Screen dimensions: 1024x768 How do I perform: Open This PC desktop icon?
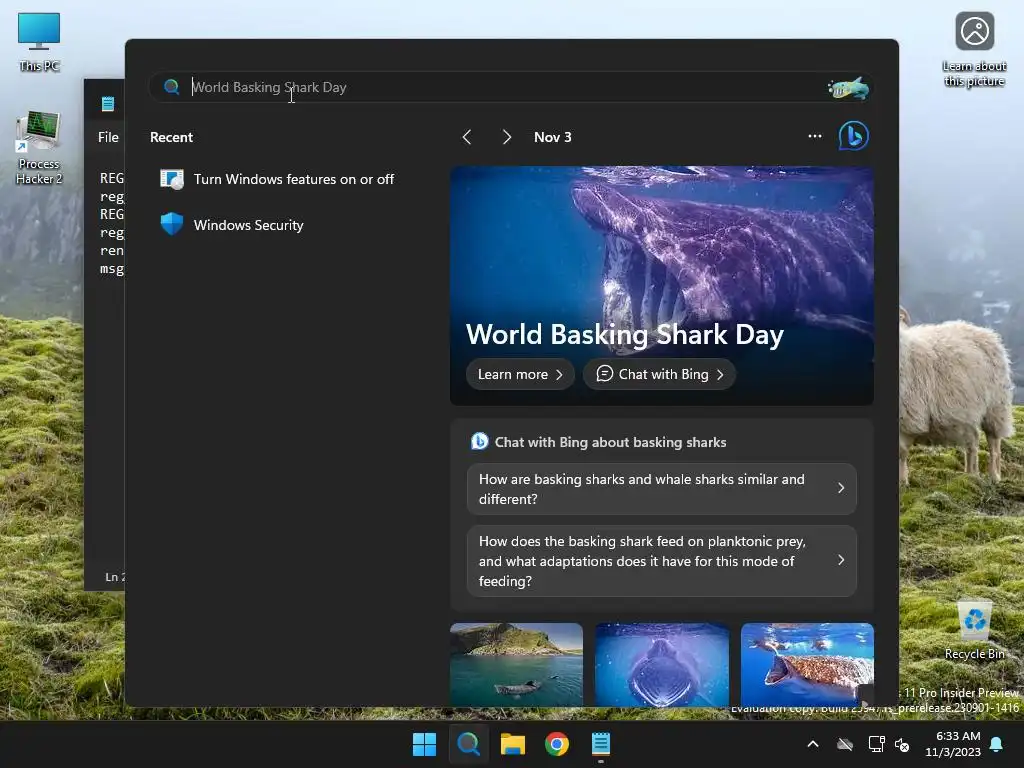[x=39, y=42]
